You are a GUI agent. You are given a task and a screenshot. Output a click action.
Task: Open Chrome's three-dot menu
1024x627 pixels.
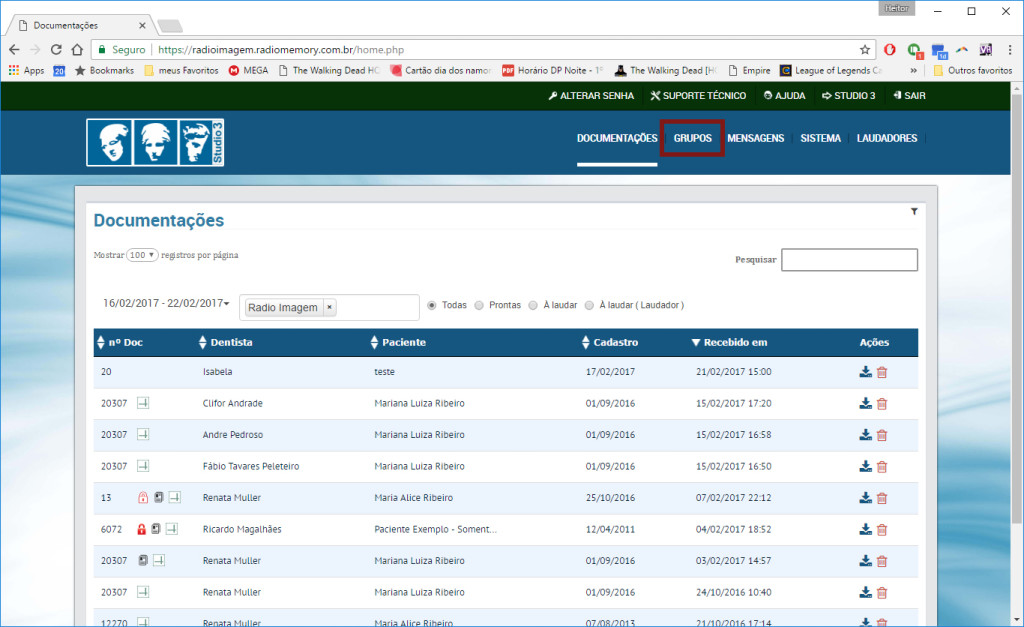(1010, 50)
